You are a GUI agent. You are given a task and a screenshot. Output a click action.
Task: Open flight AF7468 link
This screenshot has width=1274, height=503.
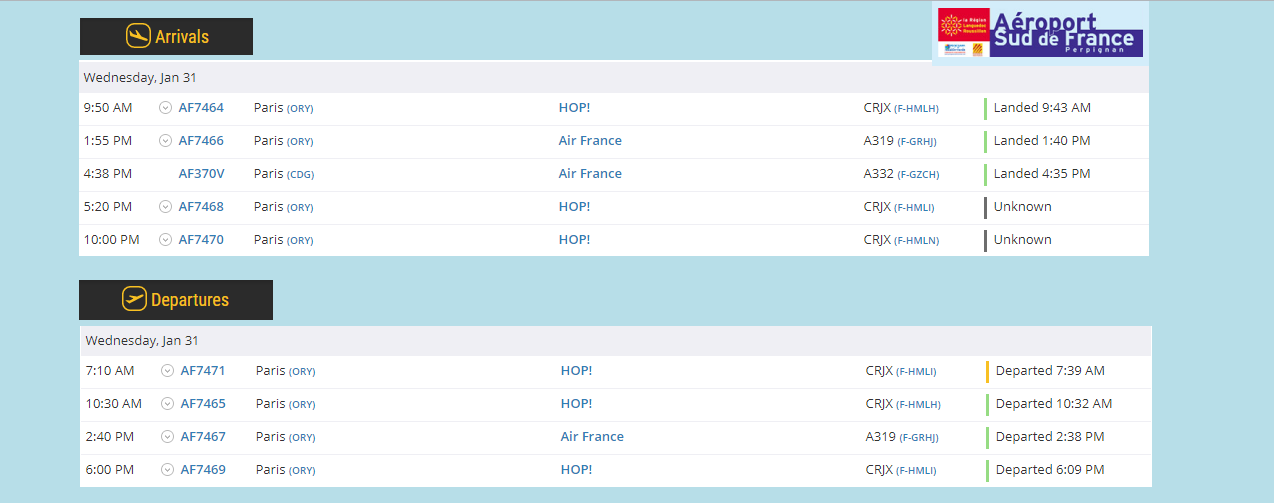coord(201,207)
